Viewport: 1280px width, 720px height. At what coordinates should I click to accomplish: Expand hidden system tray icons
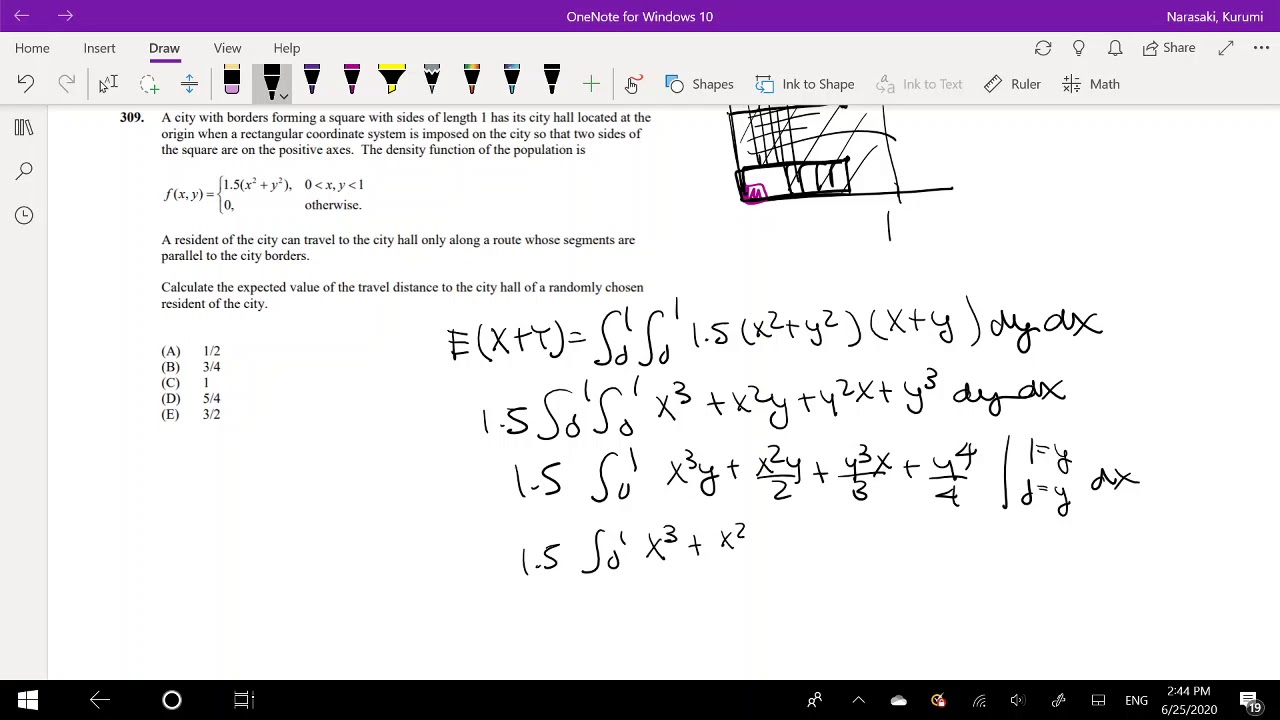[858, 700]
